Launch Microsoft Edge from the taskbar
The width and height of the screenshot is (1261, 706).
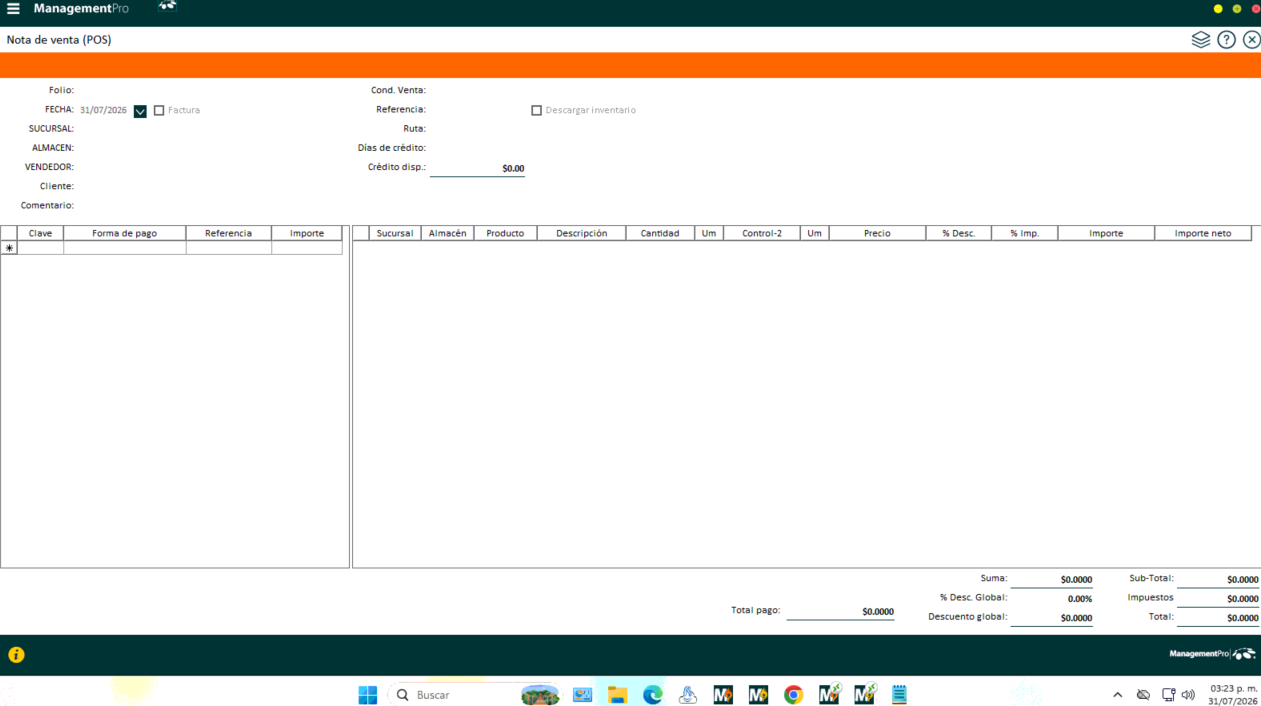(652, 695)
